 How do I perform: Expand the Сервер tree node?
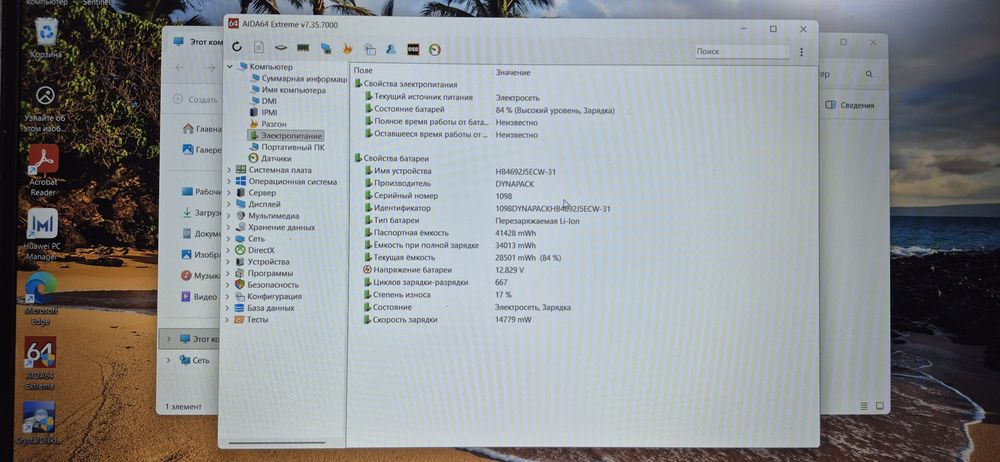228,193
